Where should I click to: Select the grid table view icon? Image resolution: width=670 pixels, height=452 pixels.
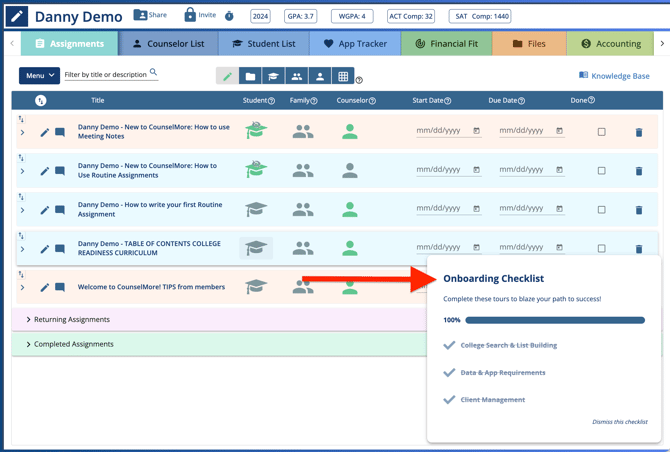pyautogui.click(x=343, y=77)
